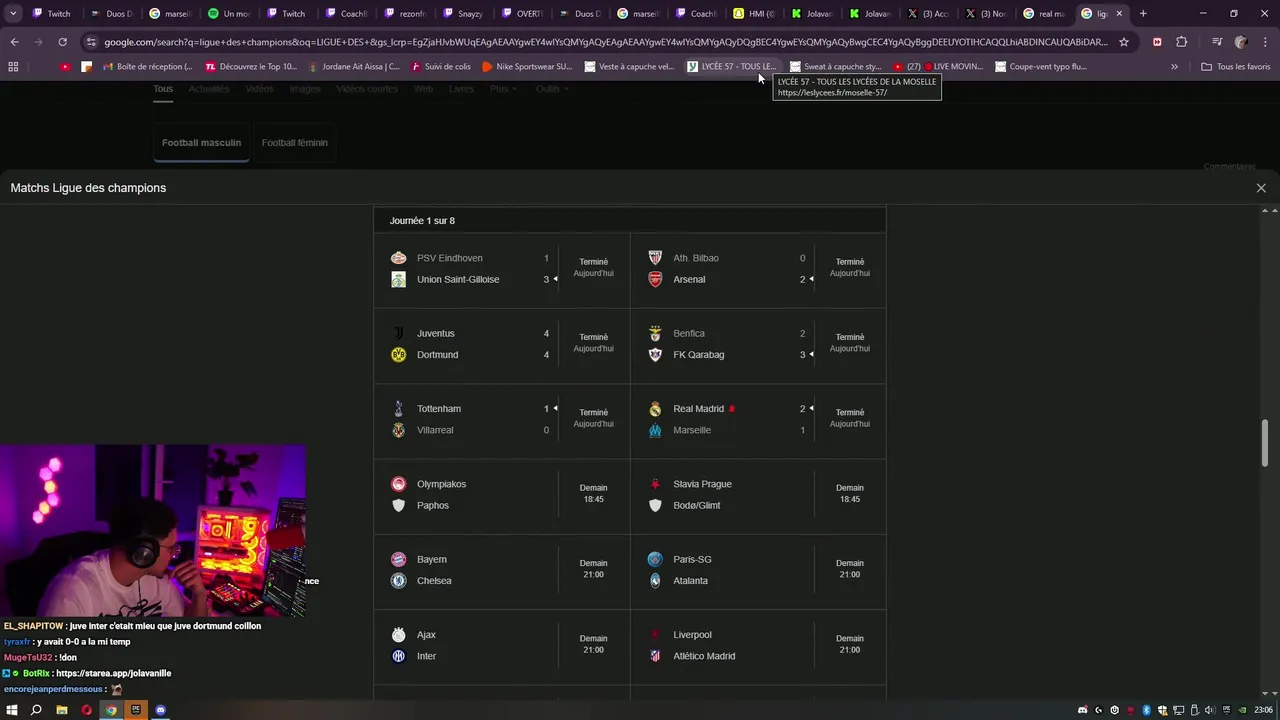Click the Ath. Bilbao club crest
The image size is (1280, 720).
tap(655, 258)
